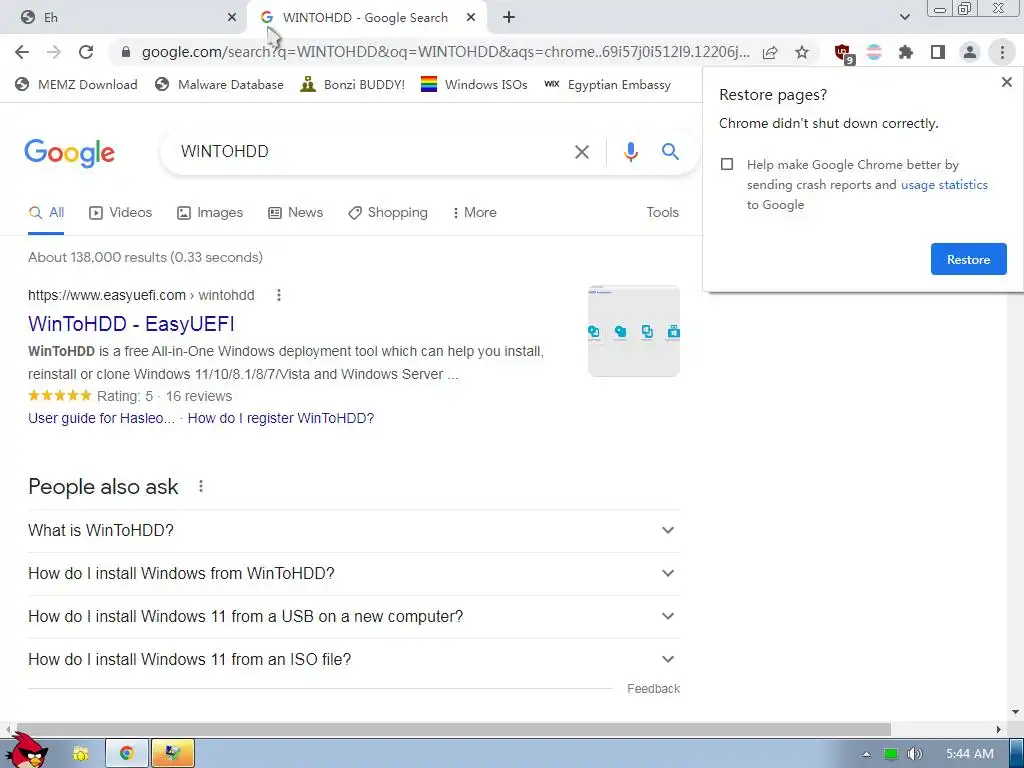Switch to News results
Screen dimensions: 1024x768
click(296, 213)
